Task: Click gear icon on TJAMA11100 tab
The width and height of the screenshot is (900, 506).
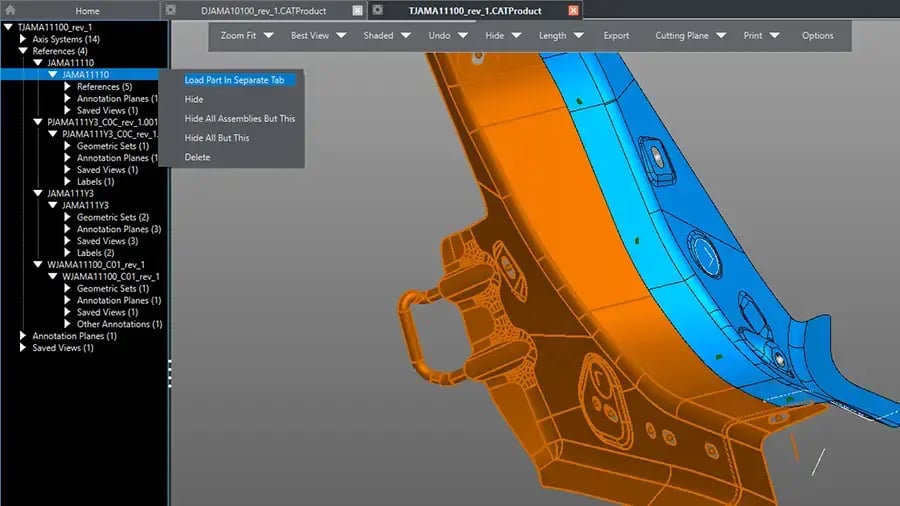Action: (378, 10)
